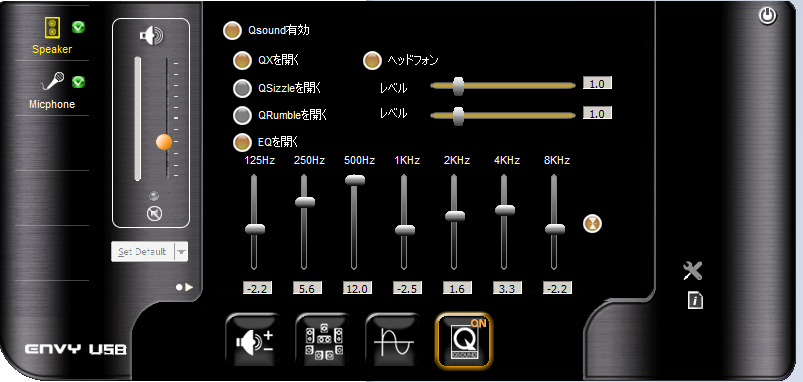Click the Set Default button
803x382 pixels.
pyautogui.click(x=143, y=252)
